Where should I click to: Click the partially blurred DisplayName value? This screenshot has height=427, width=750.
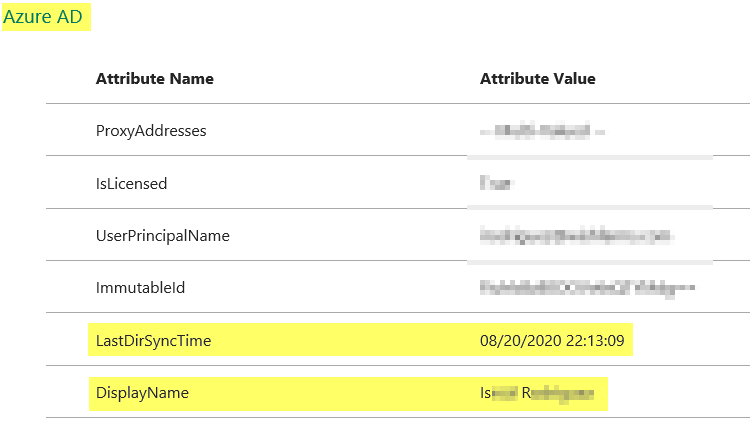click(x=537, y=394)
